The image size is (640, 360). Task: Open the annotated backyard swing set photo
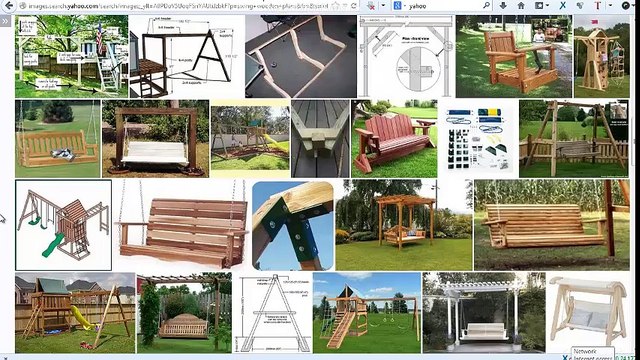click(71, 57)
